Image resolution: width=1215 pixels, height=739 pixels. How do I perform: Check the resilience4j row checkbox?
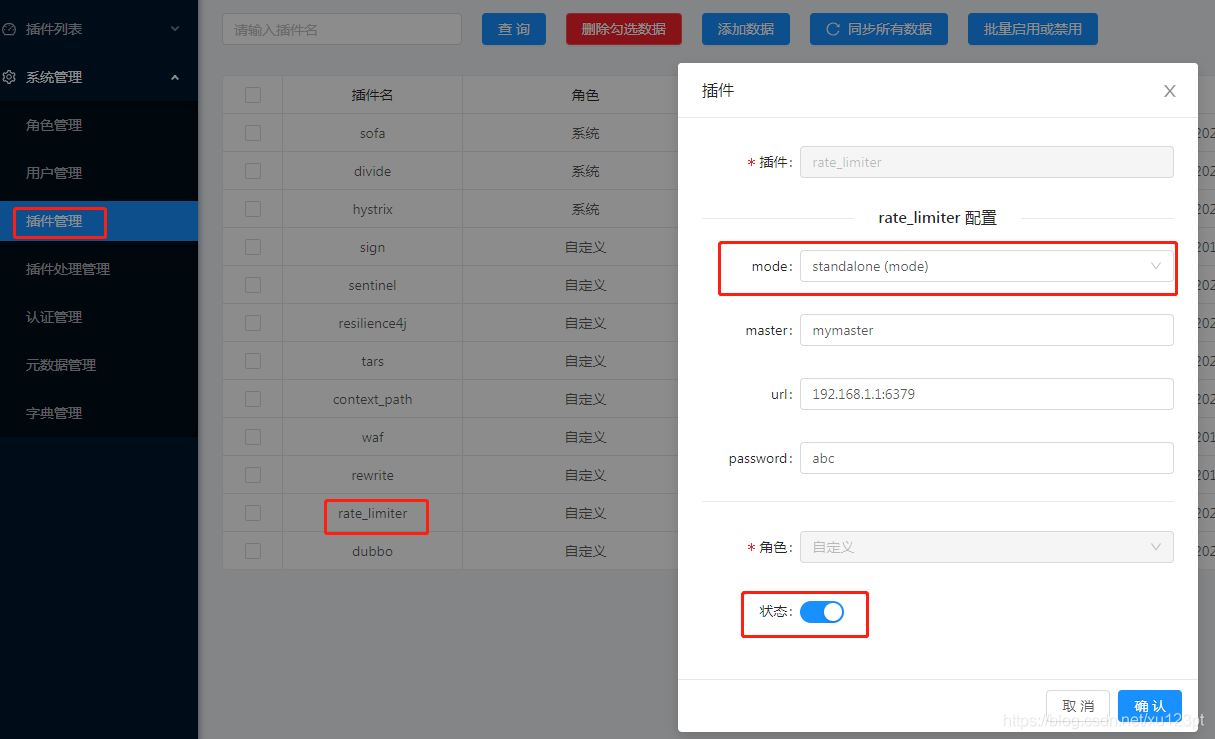[x=253, y=323]
